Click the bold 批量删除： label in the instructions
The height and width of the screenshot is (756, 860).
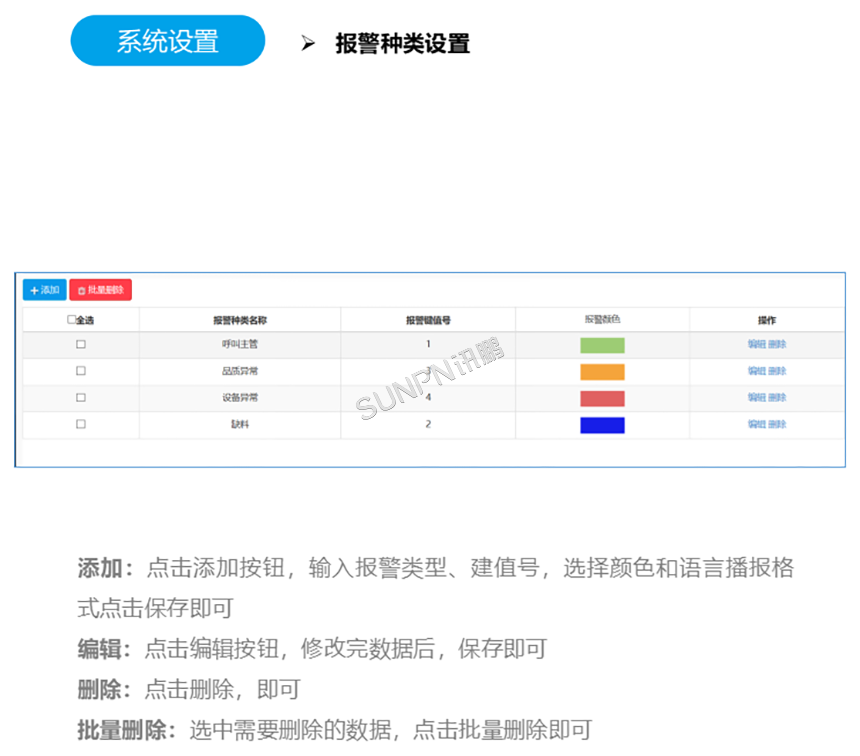[127, 730]
